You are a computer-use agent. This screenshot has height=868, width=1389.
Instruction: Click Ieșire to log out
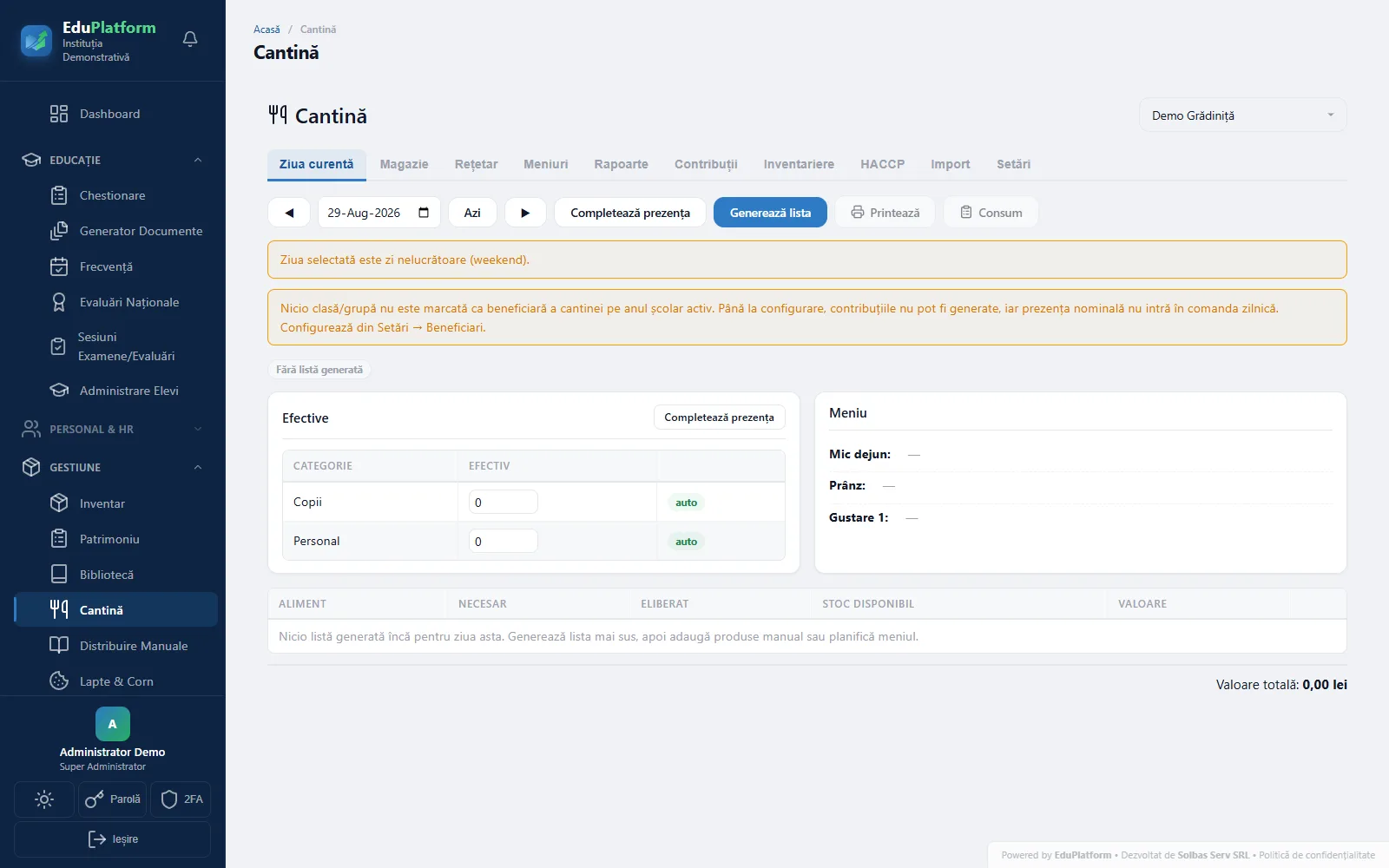(112, 839)
